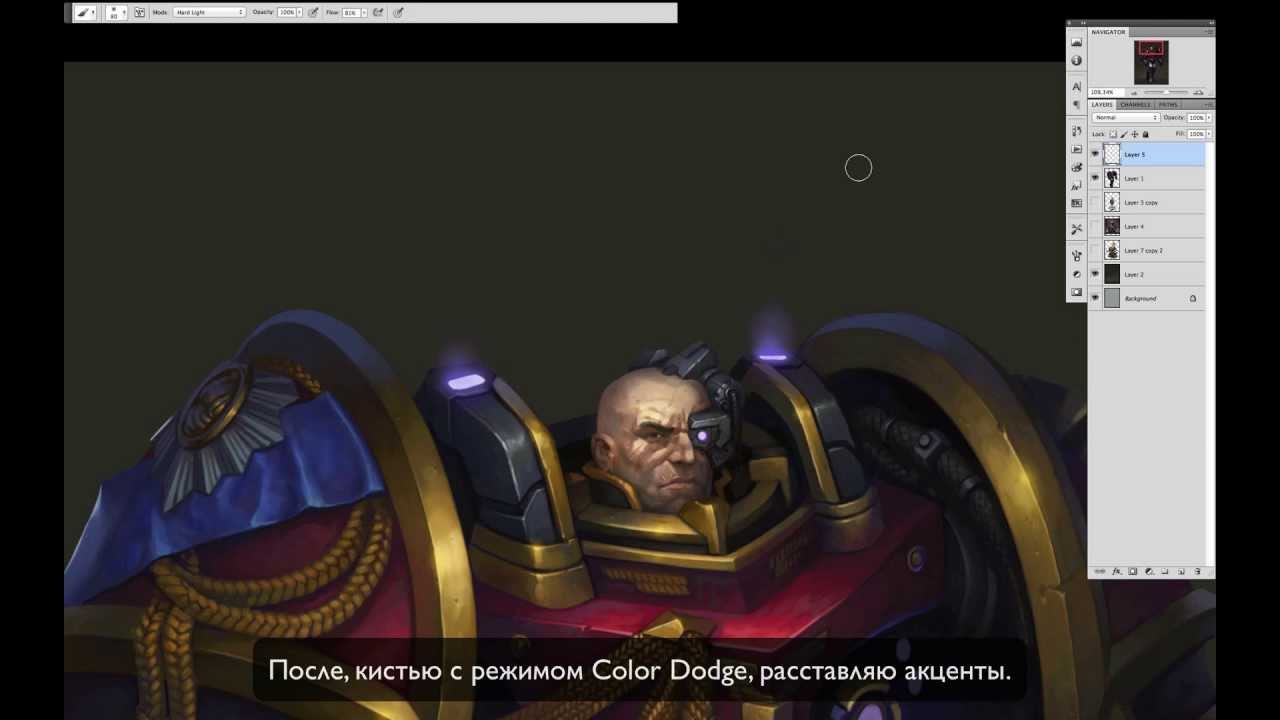
Task: Open the new adjustment layer menu
Action: (1149, 571)
